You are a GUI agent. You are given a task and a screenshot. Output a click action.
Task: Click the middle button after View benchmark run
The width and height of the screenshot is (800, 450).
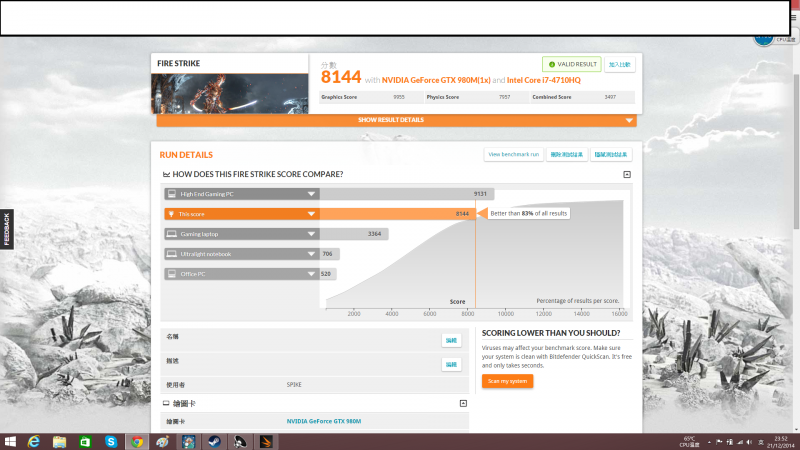tap(566, 155)
